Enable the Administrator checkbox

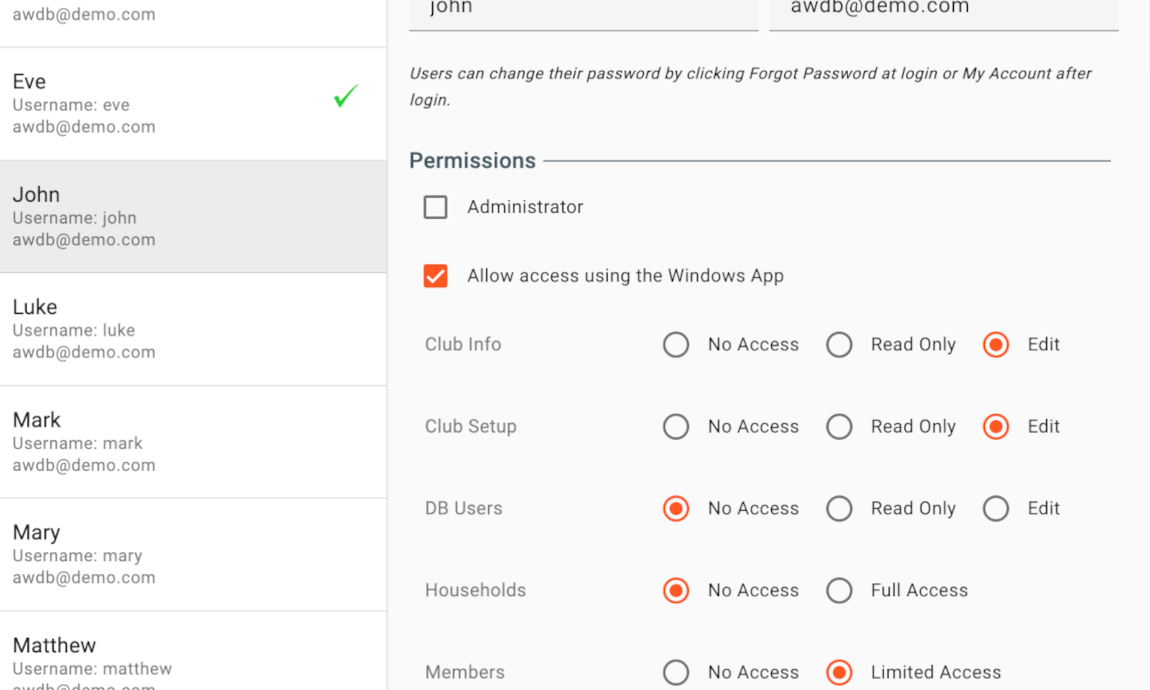coord(435,207)
